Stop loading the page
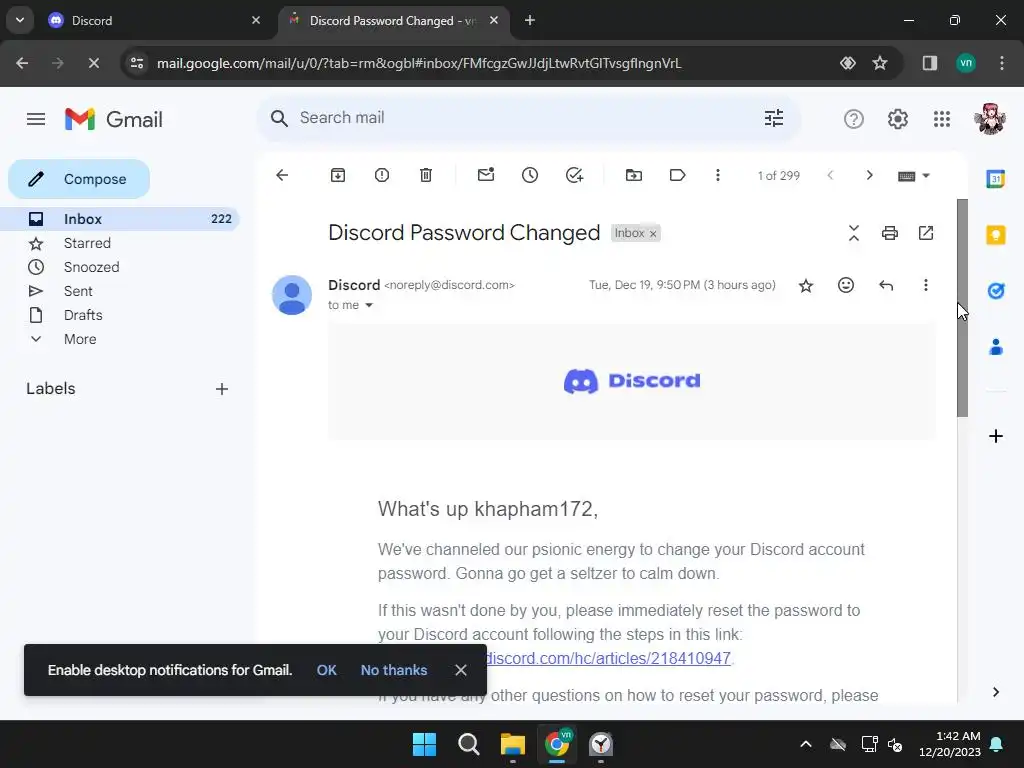 coord(93,63)
